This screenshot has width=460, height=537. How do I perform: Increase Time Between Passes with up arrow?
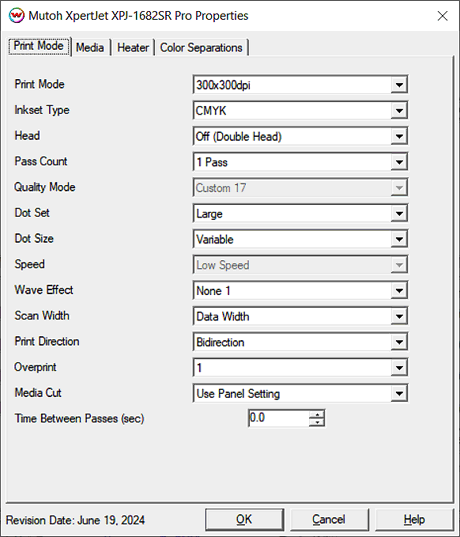(317, 414)
